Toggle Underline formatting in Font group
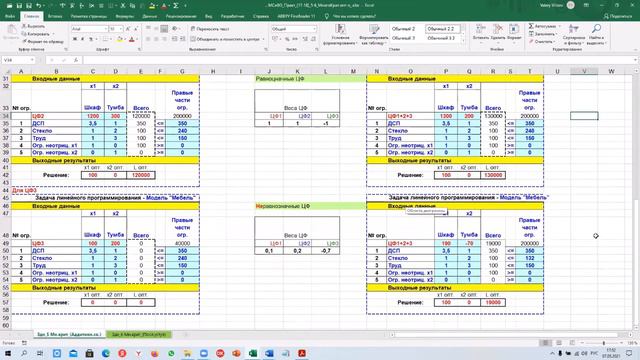 (x=91, y=39)
